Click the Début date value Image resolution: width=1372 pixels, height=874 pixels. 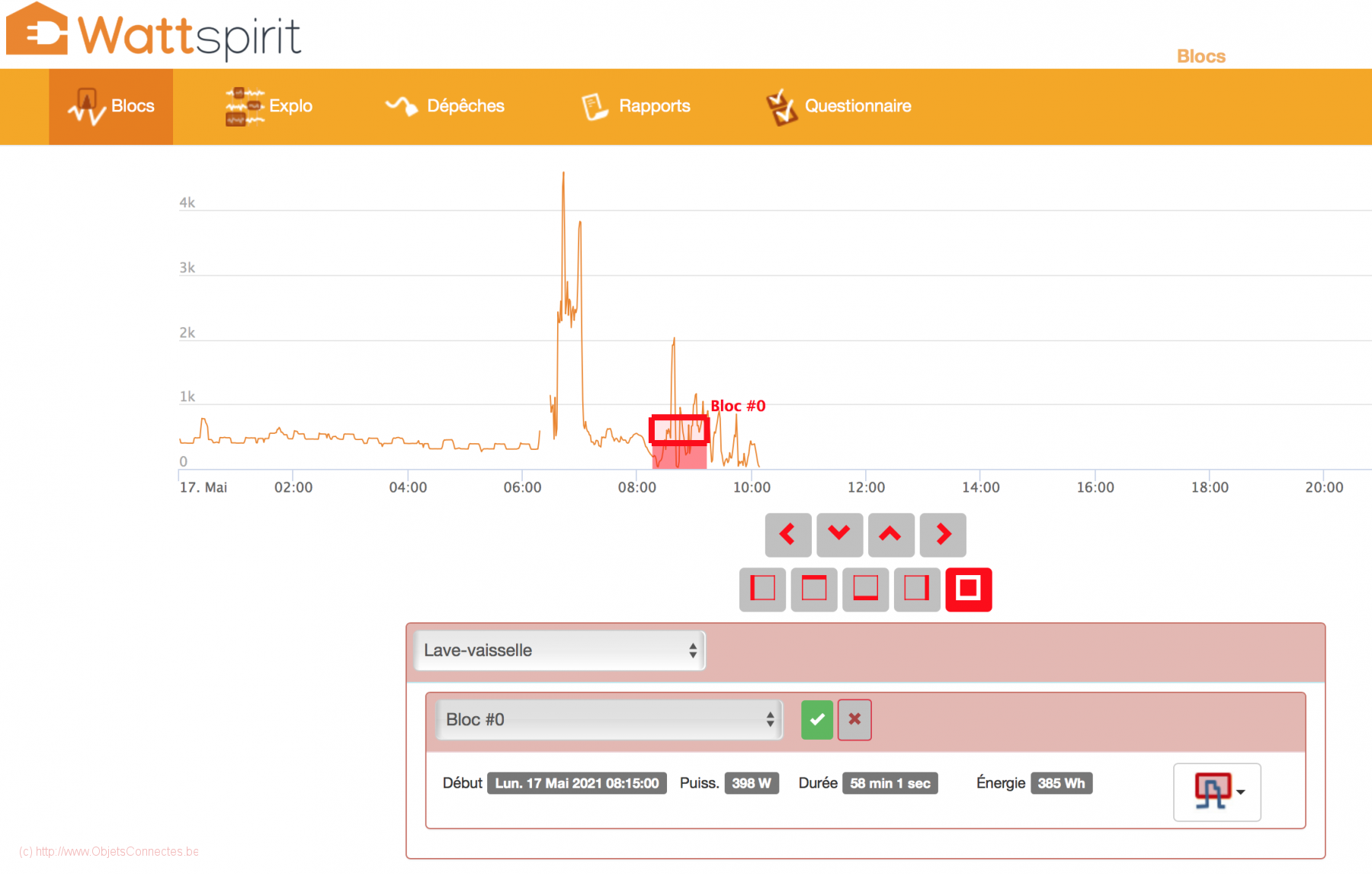(577, 783)
